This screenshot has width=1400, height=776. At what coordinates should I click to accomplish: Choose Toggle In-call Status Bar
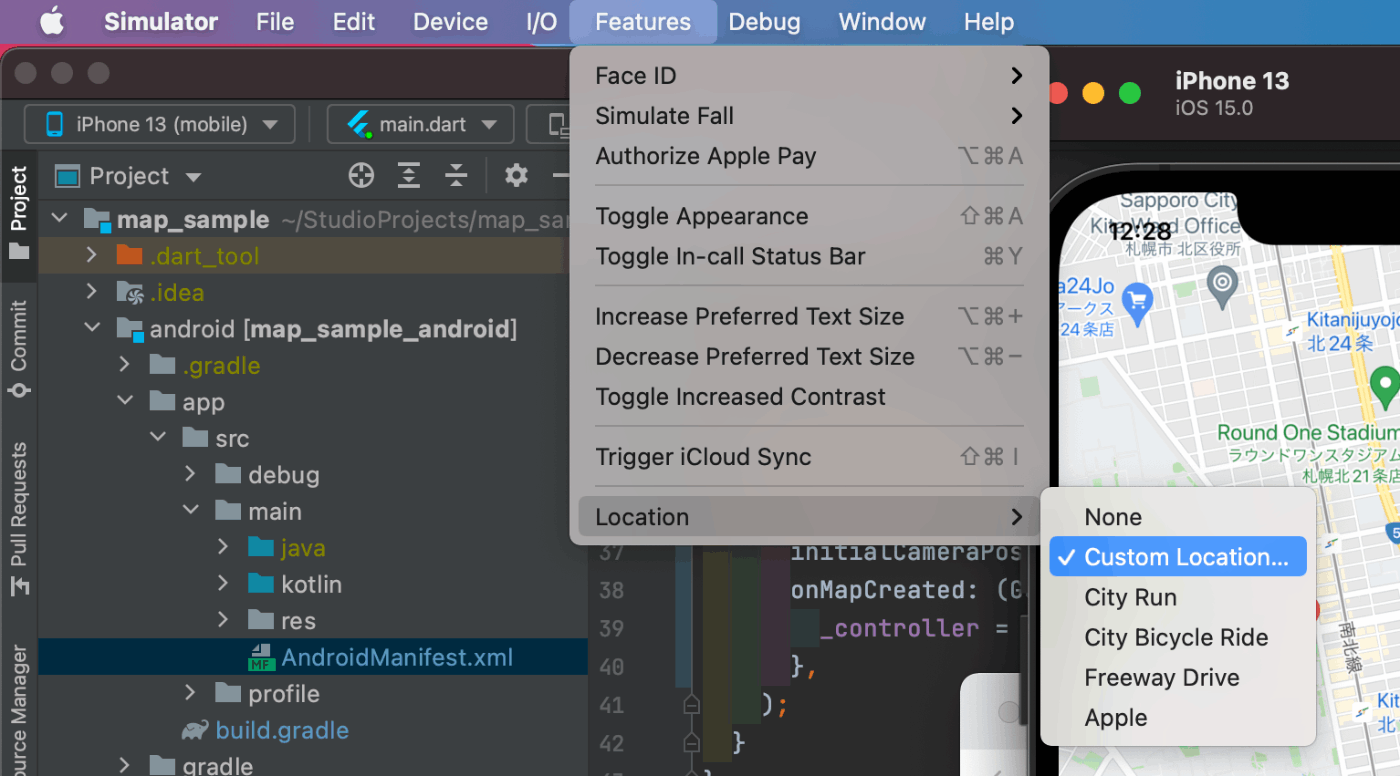tap(809, 256)
